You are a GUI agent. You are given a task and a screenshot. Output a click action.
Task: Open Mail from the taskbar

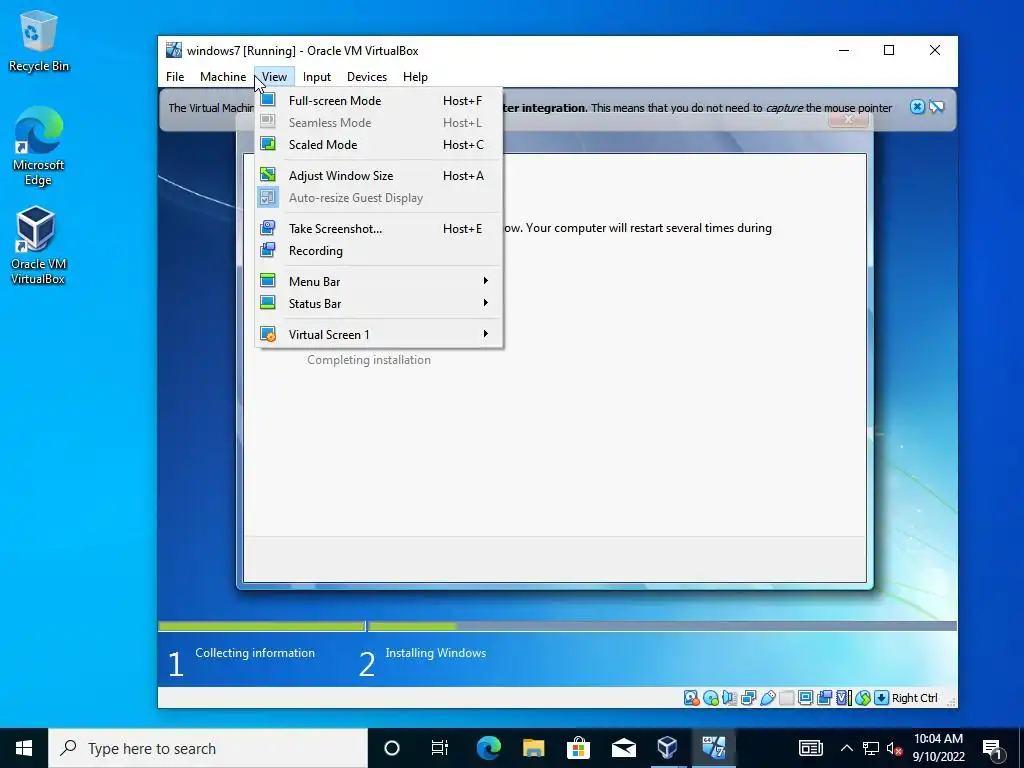pyautogui.click(x=624, y=748)
